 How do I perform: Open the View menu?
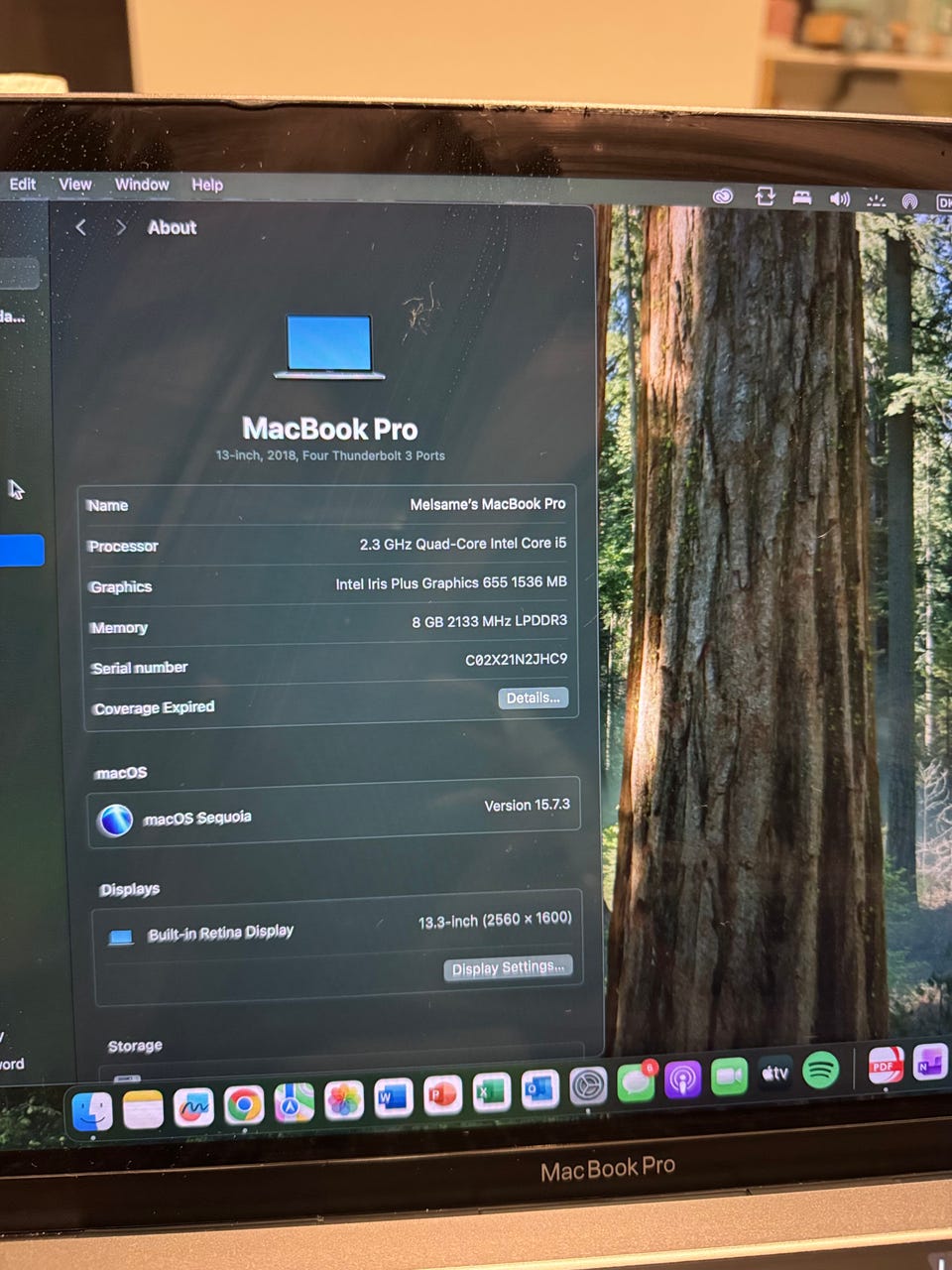click(x=75, y=184)
